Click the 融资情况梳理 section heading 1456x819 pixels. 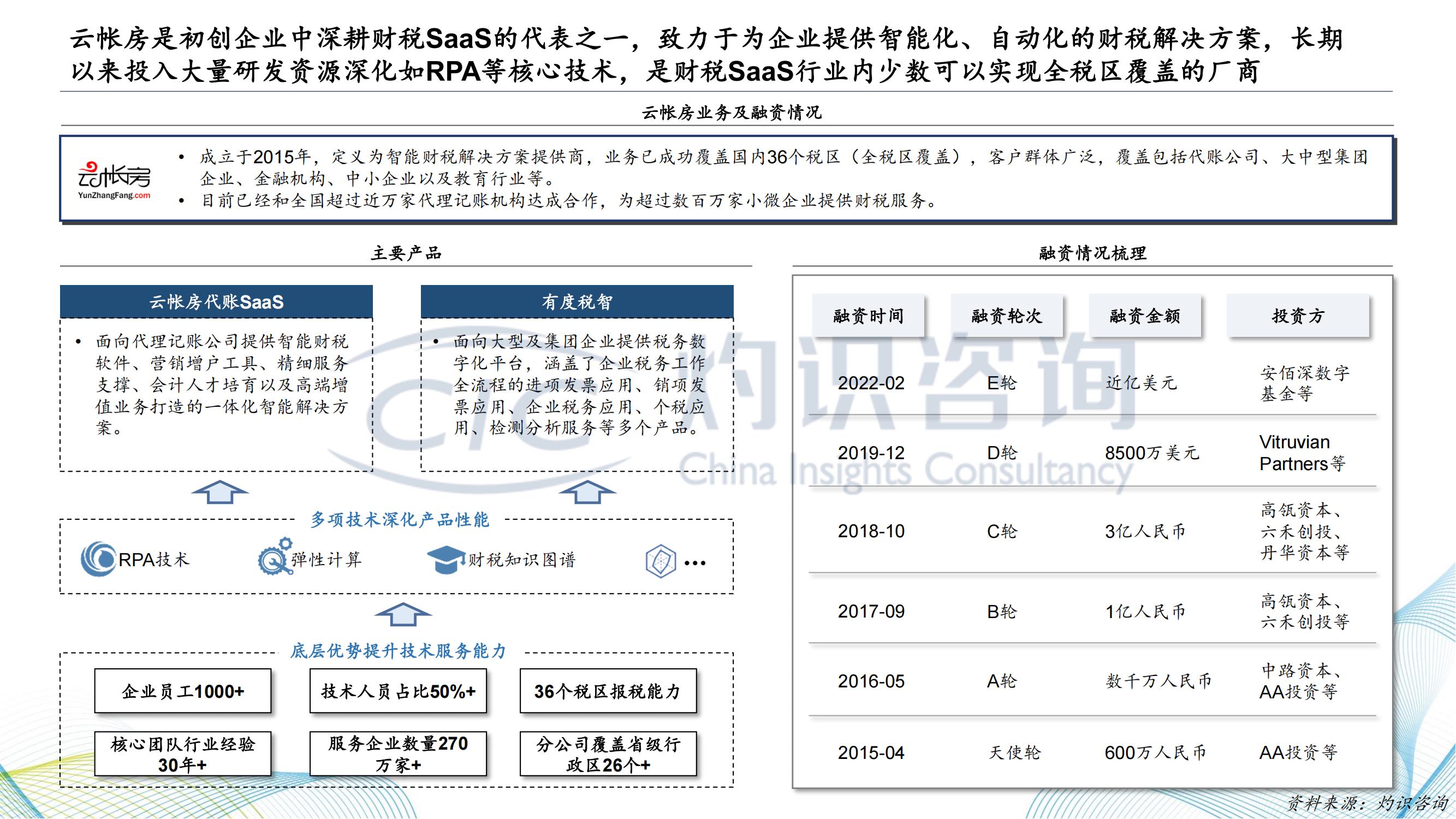1092,253
